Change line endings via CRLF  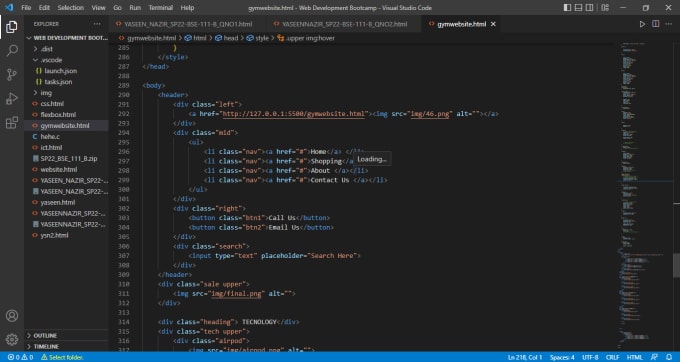click(x=612, y=357)
